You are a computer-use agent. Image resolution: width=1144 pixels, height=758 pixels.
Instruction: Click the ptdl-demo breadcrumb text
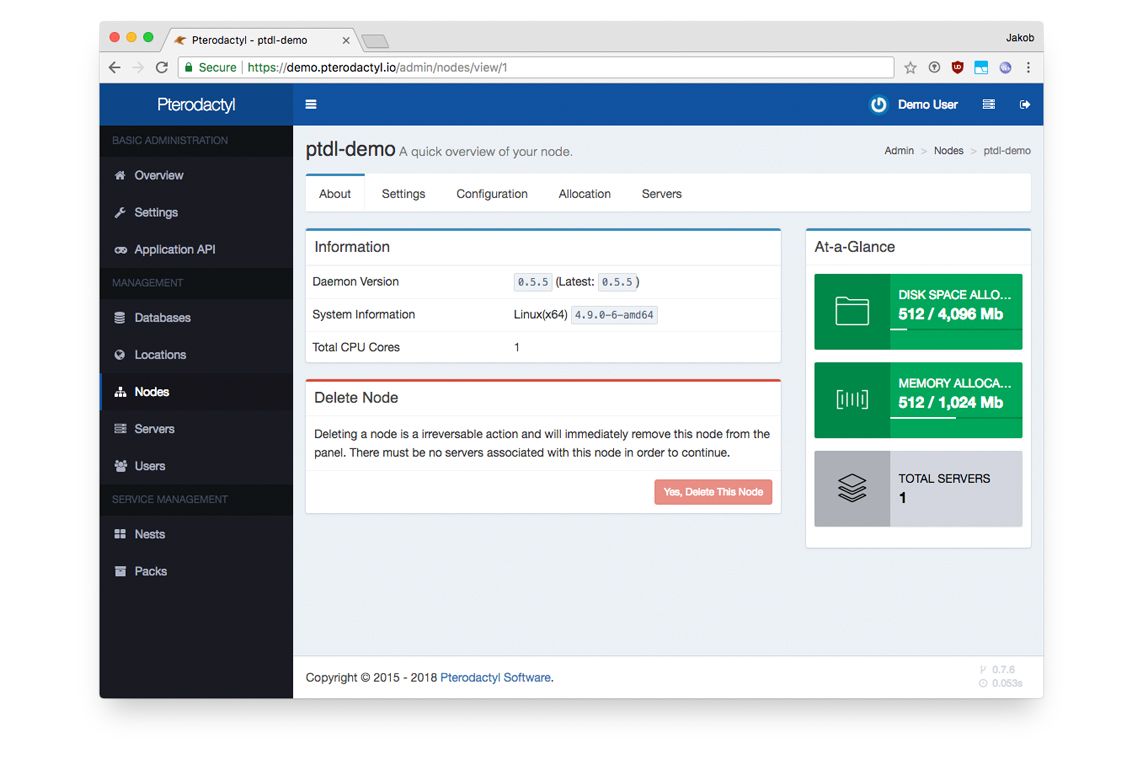click(x=1007, y=150)
